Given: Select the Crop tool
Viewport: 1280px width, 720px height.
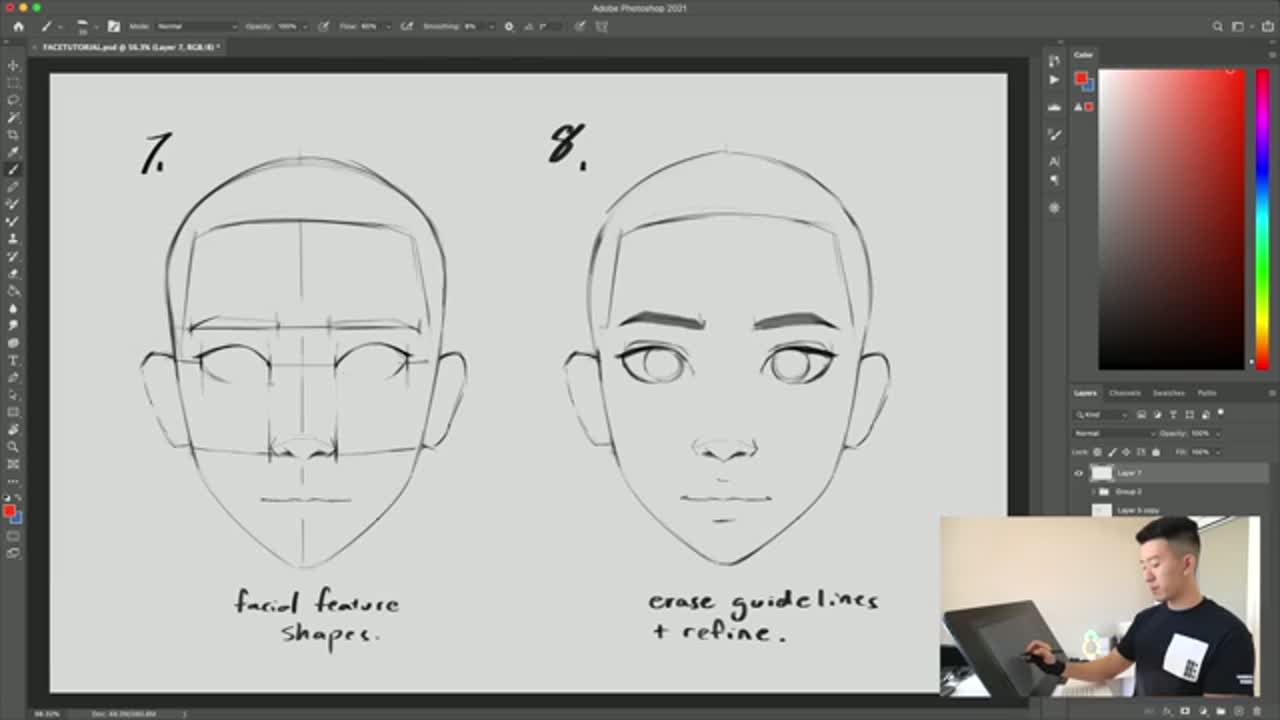Looking at the screenshot, I should [x=13, y=134].
